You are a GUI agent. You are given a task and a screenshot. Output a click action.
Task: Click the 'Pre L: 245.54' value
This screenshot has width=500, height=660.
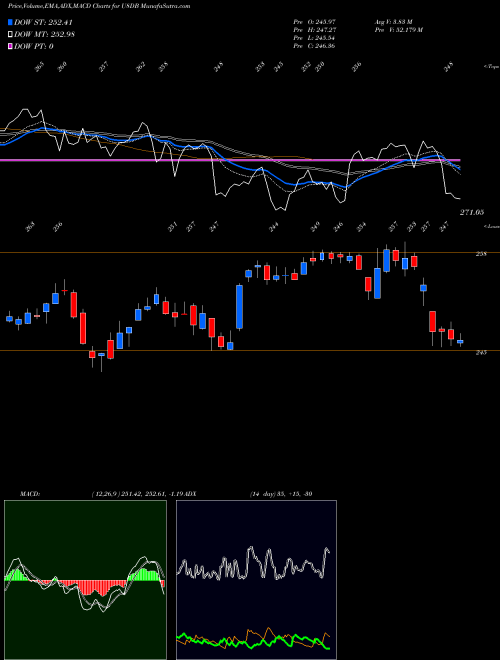[314, 38]
